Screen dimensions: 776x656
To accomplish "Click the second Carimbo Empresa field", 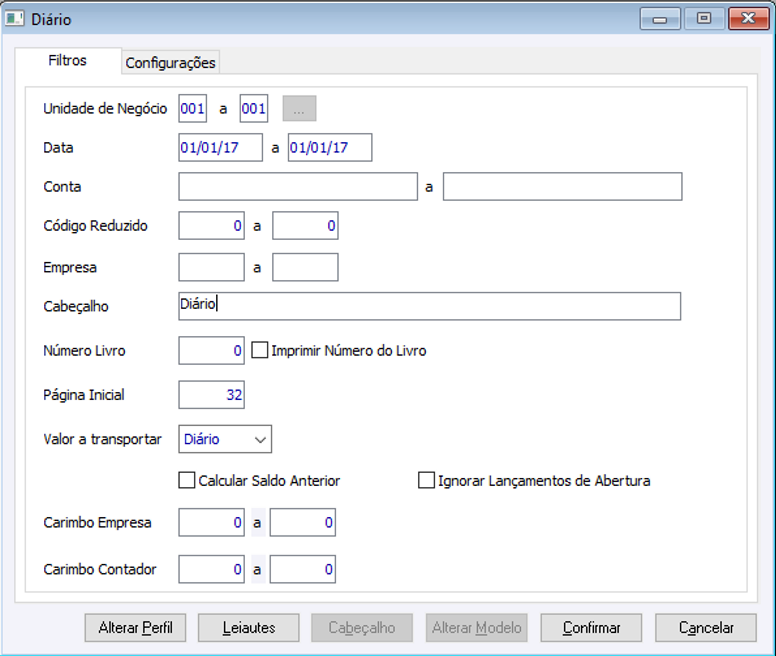I will click(x=303, y=522).
